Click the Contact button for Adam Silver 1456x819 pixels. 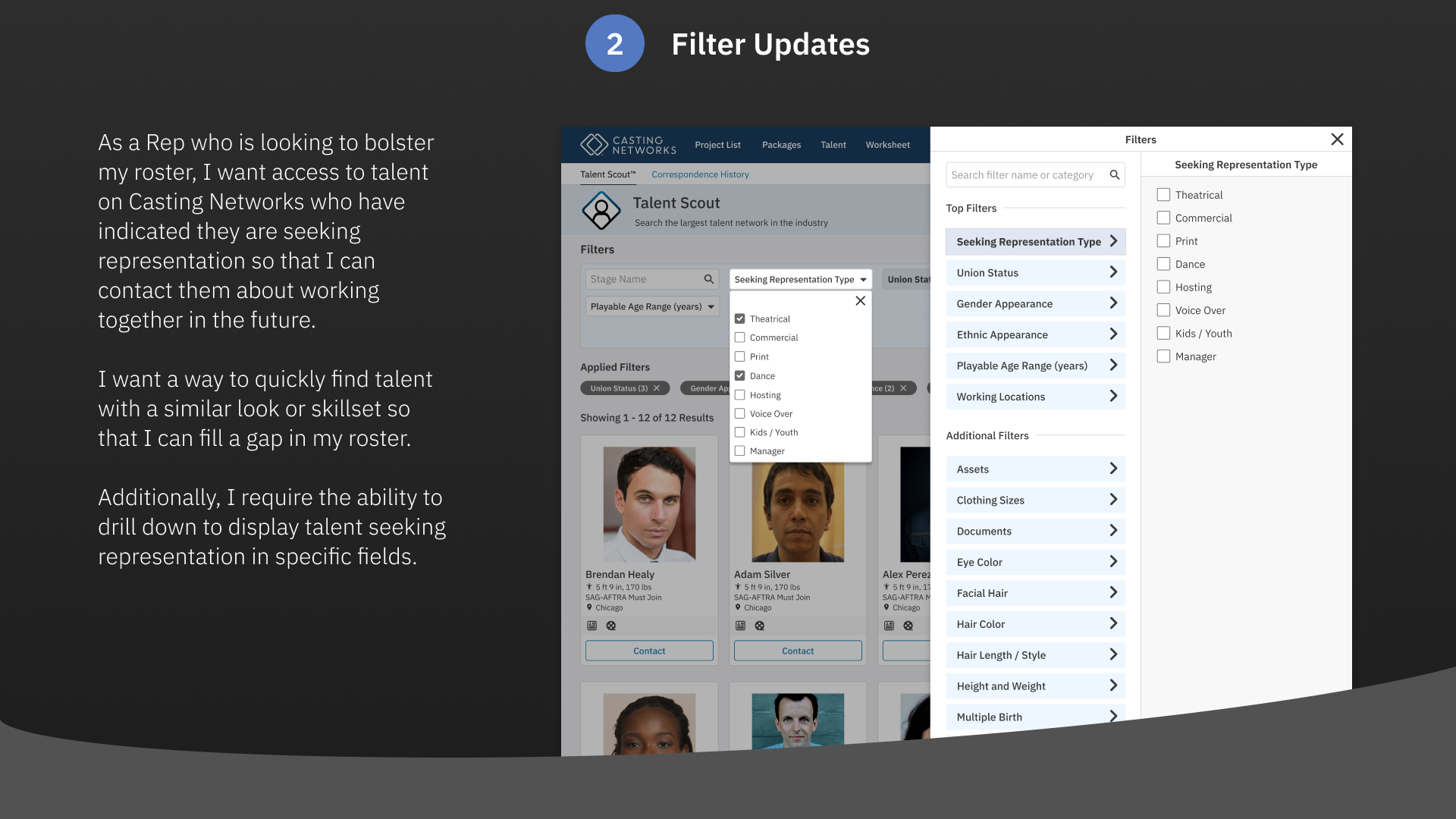798,651
